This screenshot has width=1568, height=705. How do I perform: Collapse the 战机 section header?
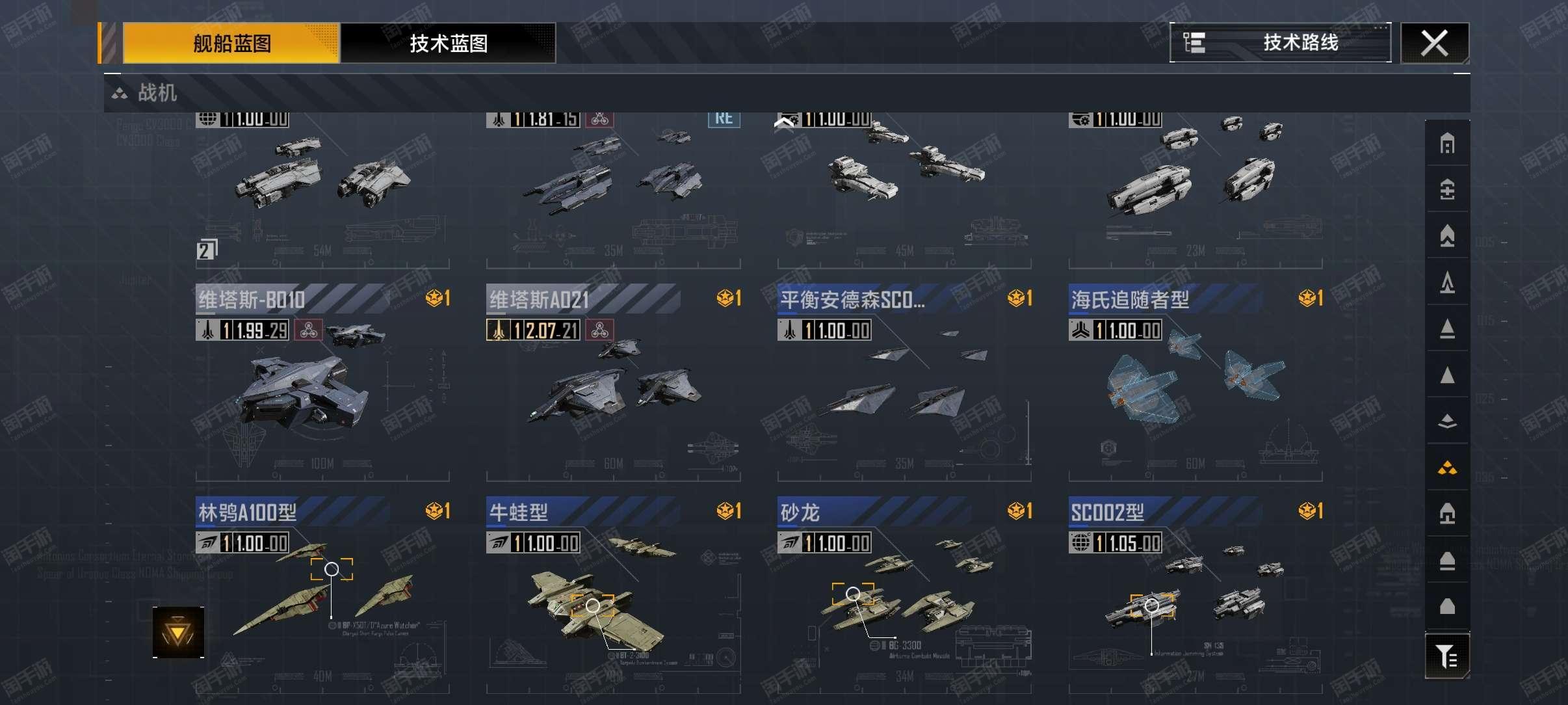tap(787, 93)
